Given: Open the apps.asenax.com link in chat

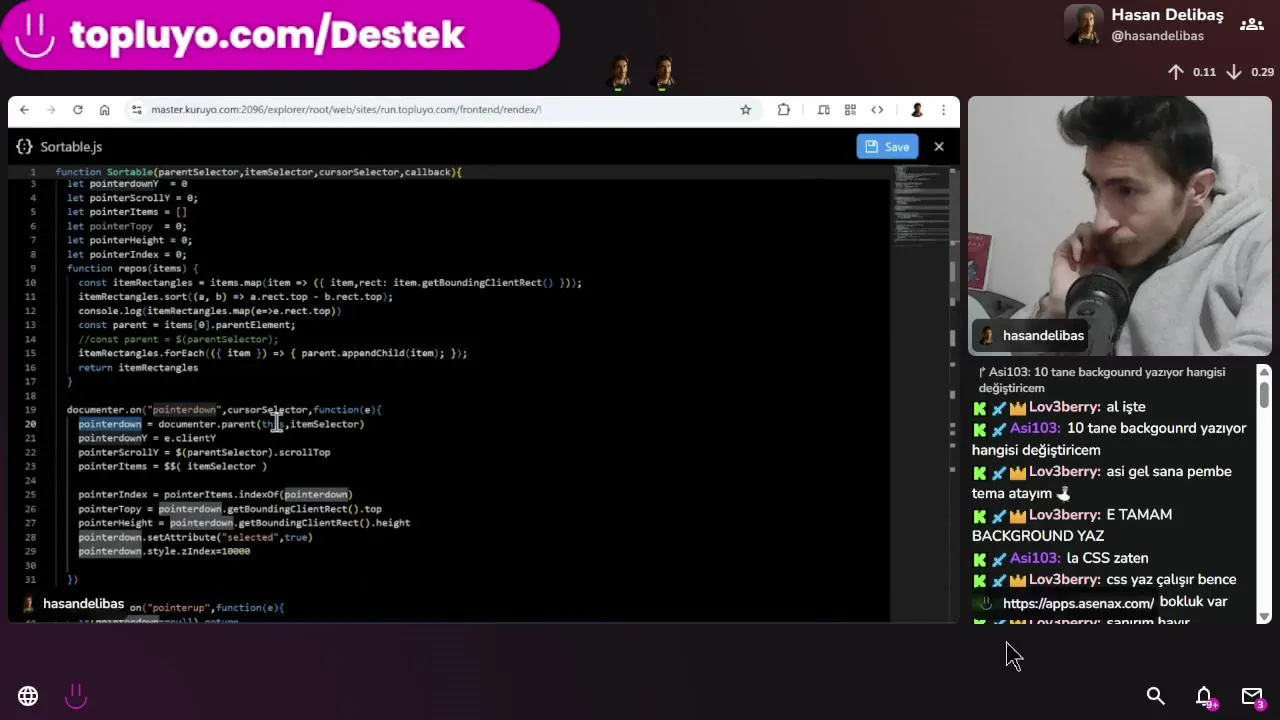Looking at the screenshot, I should point(1078,603).
